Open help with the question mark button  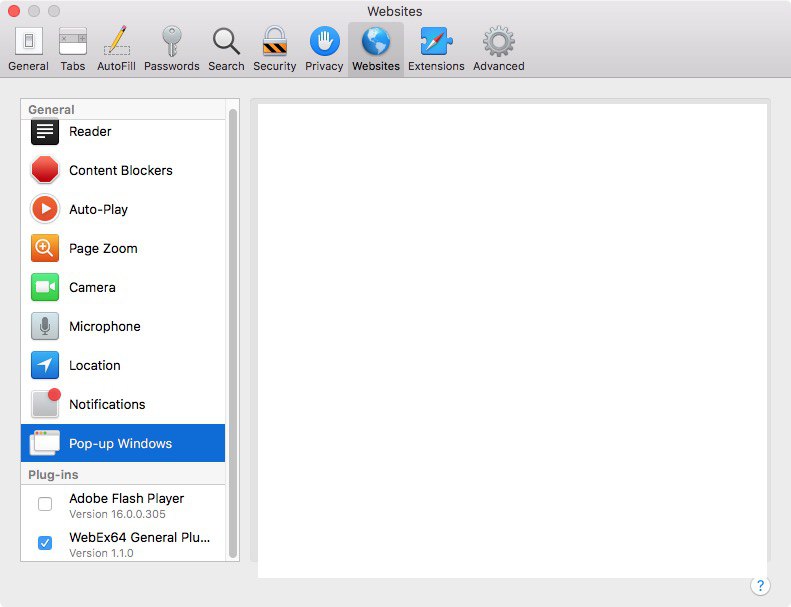click(x=760, y=586)
